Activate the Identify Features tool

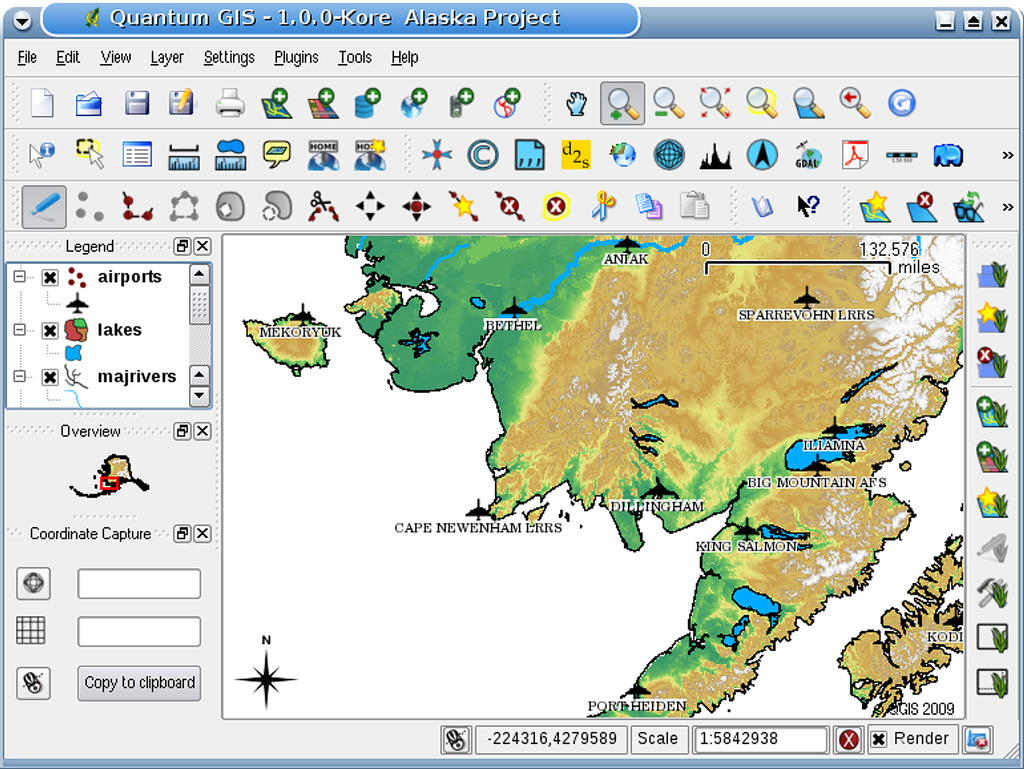(42, 155)
